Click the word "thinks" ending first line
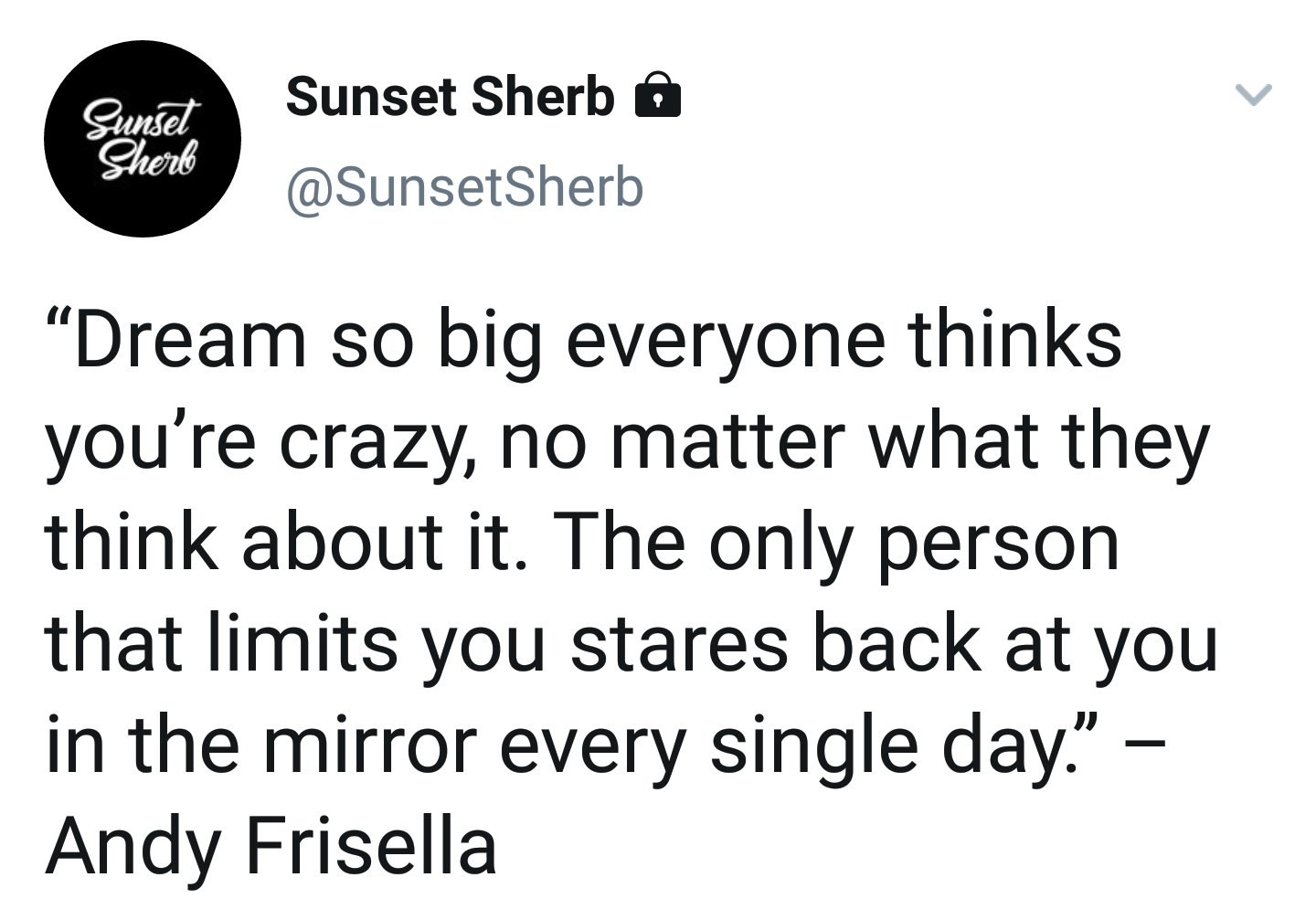The image size is (1316, 909). click(x=1014, y=339)
